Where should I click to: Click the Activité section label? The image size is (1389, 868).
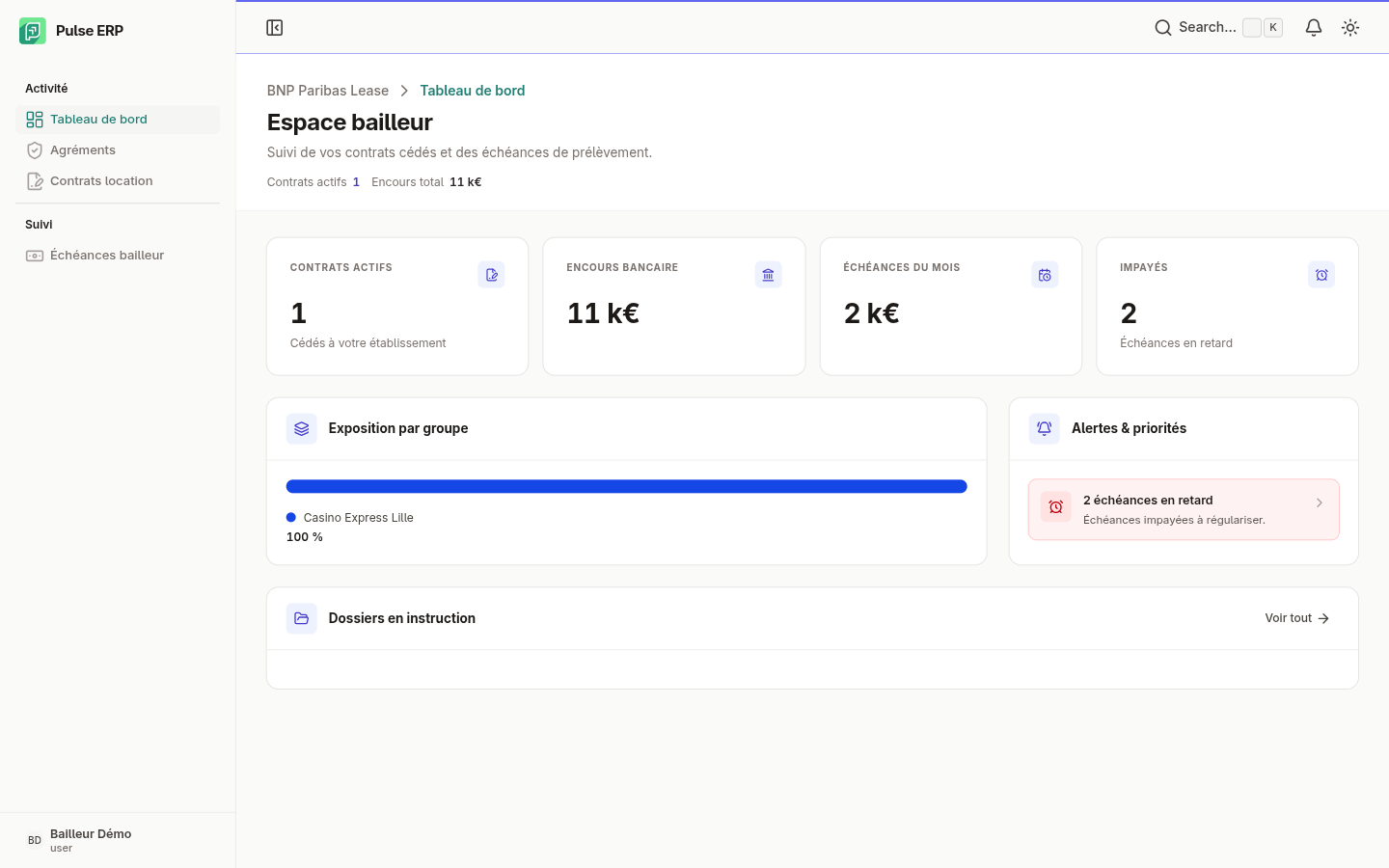(46, 89)
